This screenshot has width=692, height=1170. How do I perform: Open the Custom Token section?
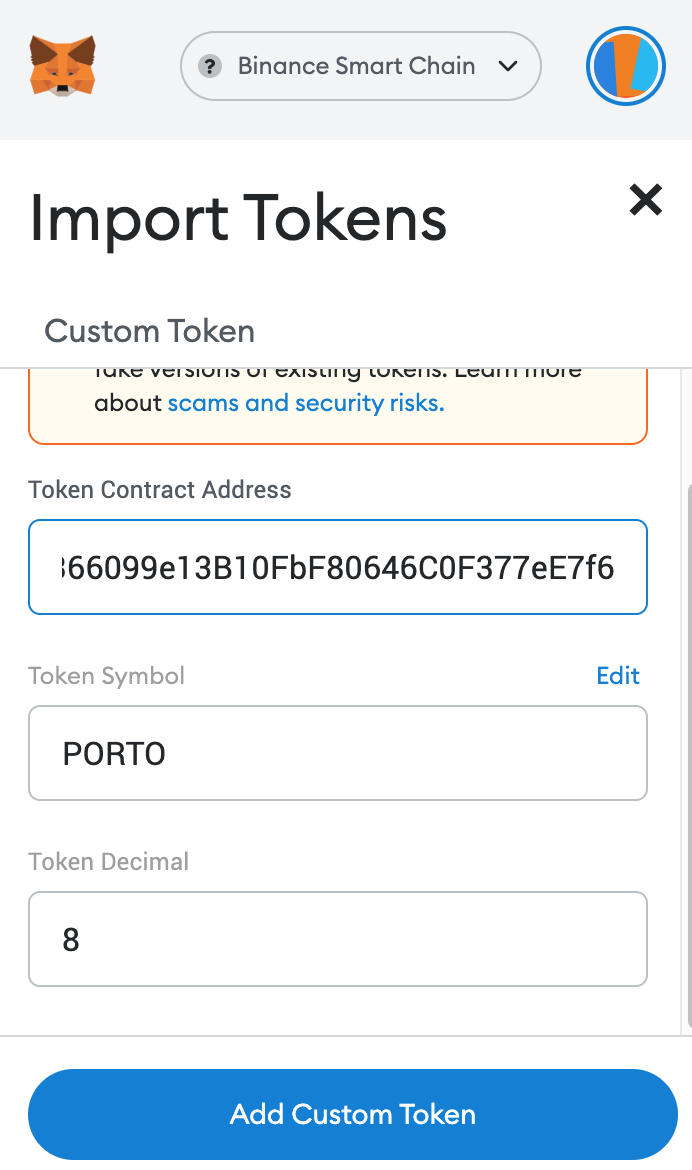tap(148, 331)
